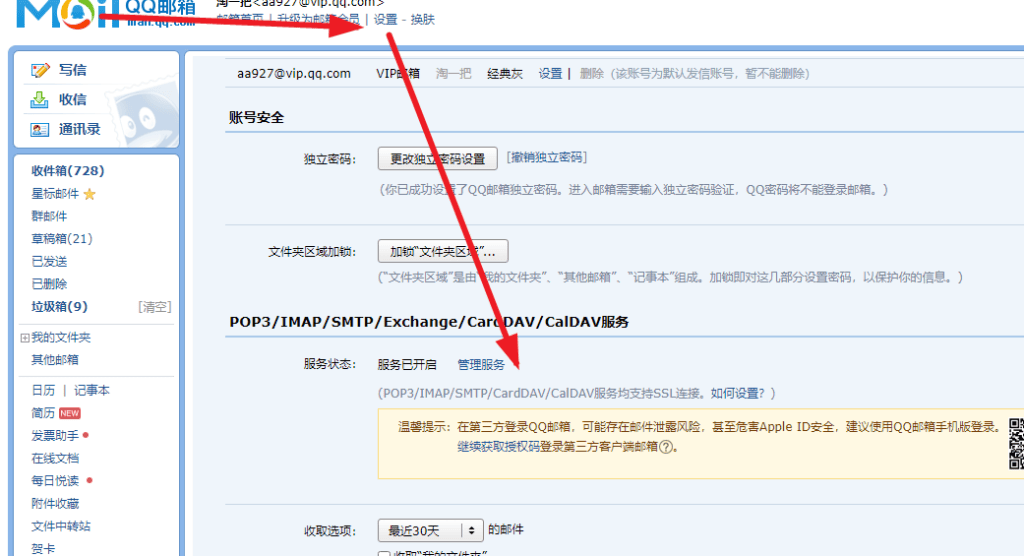Open the 最近30天 fetch range dropdown
This screenshot has width=1024, height=556.
point(430,531)
